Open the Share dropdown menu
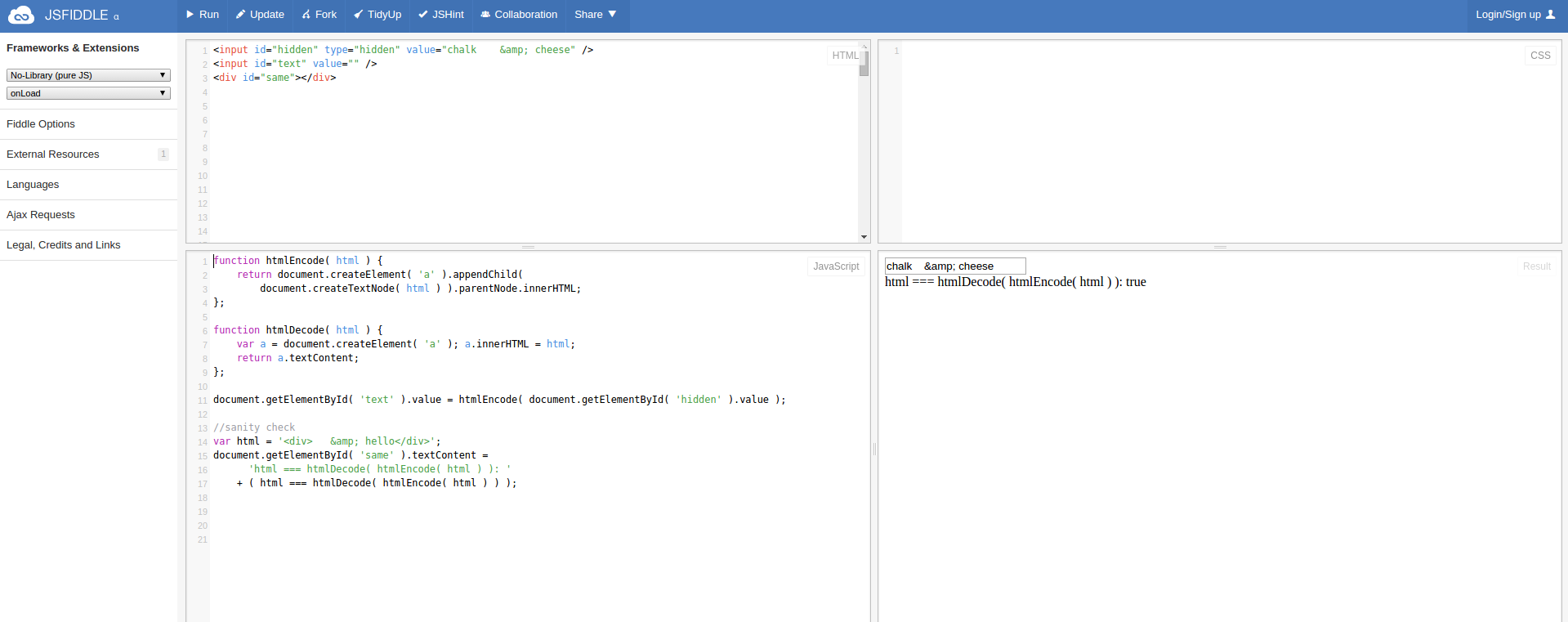The width and height of the screenshot is (1568, 622). (595, 15)
